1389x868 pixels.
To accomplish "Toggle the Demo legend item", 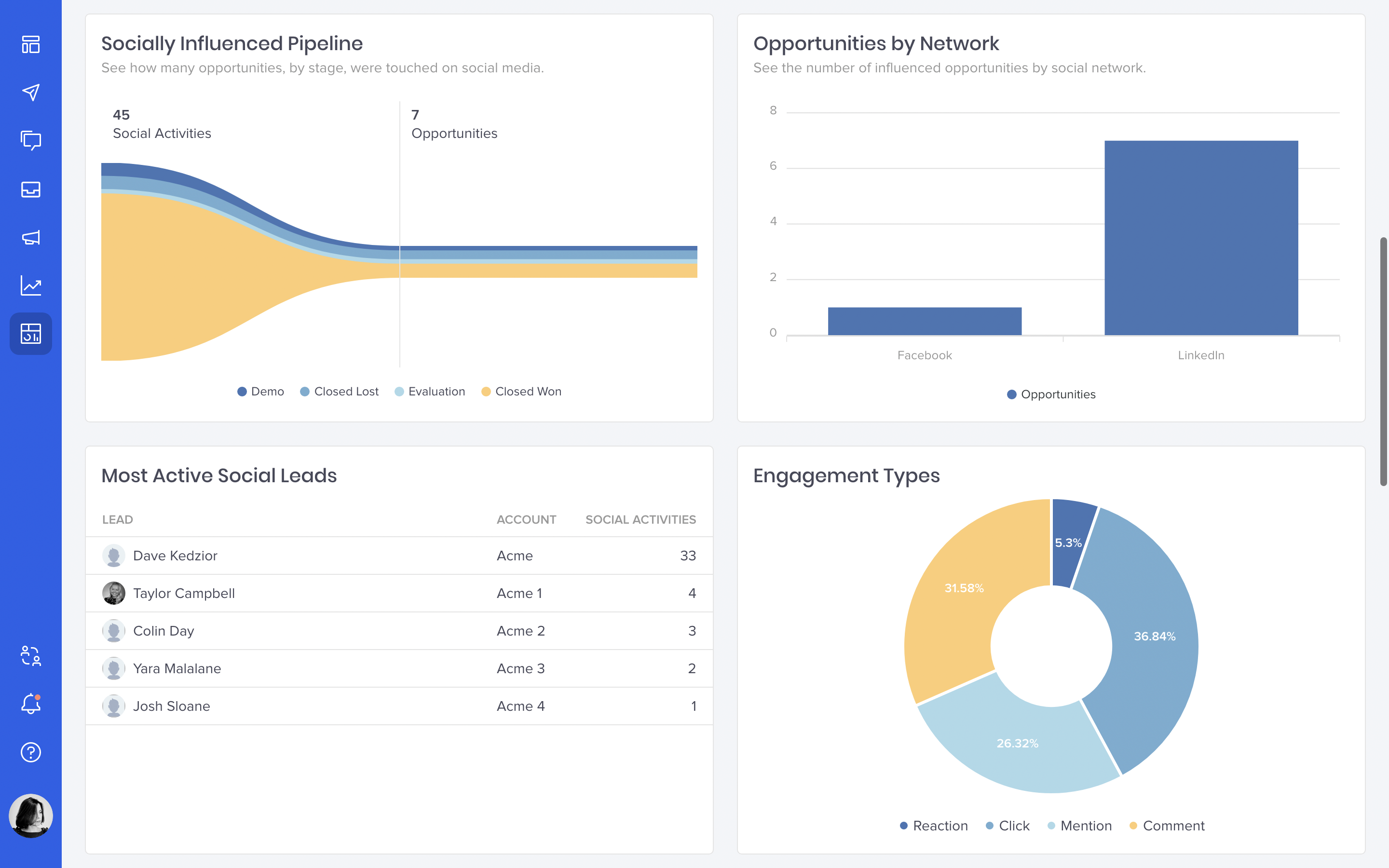I will point(261,392).
